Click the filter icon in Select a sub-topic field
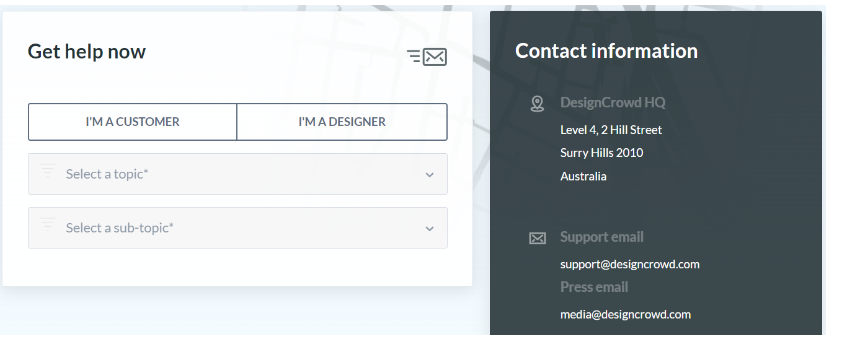 (47, 226)
